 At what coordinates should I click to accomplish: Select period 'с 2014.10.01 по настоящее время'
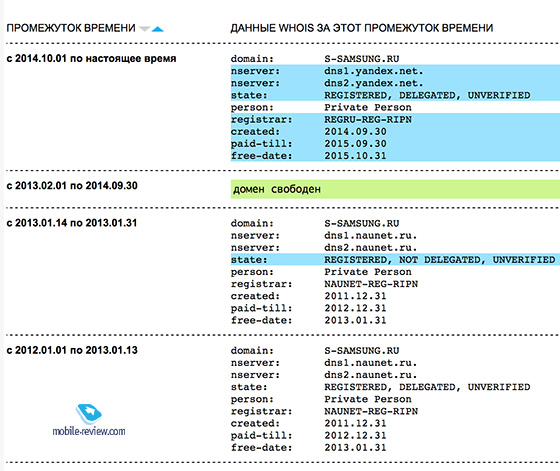[91, 58]
